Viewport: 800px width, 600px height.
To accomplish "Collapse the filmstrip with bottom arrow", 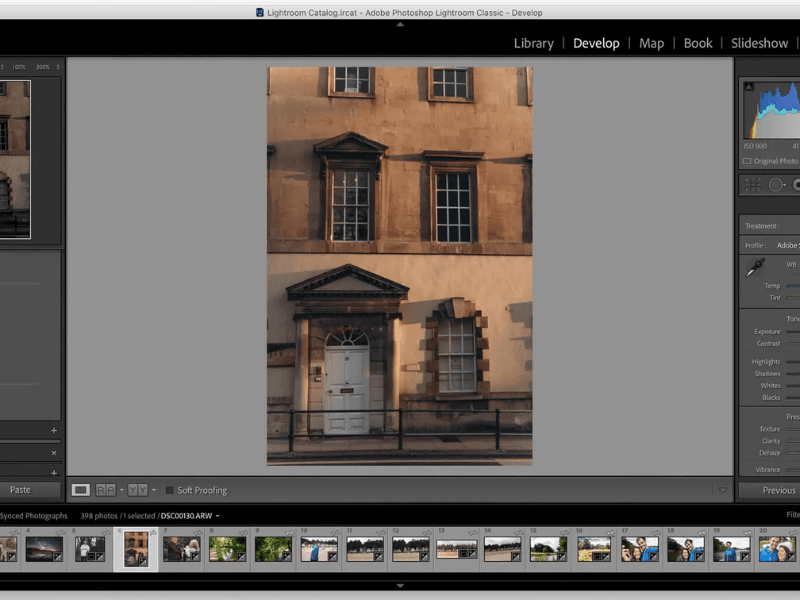I will tap(400, 586).
